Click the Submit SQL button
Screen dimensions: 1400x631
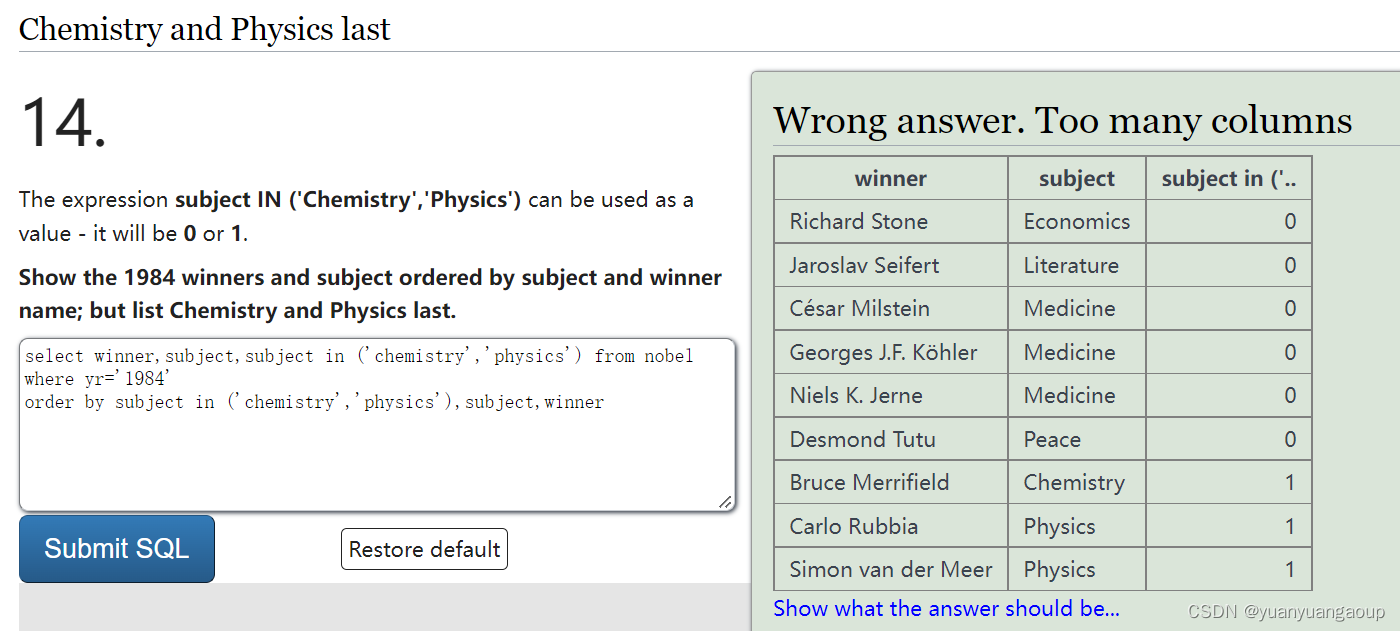(x=116, y=548)
